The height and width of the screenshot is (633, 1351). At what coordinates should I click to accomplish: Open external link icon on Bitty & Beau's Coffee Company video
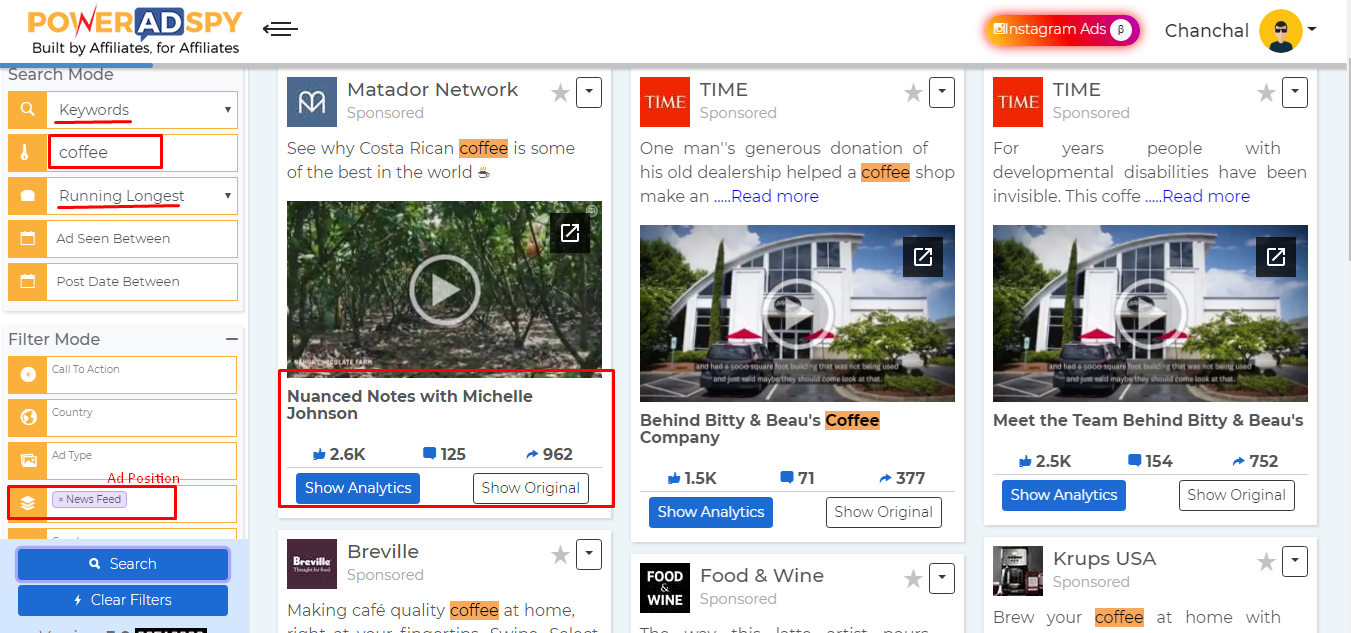(923, 257)
